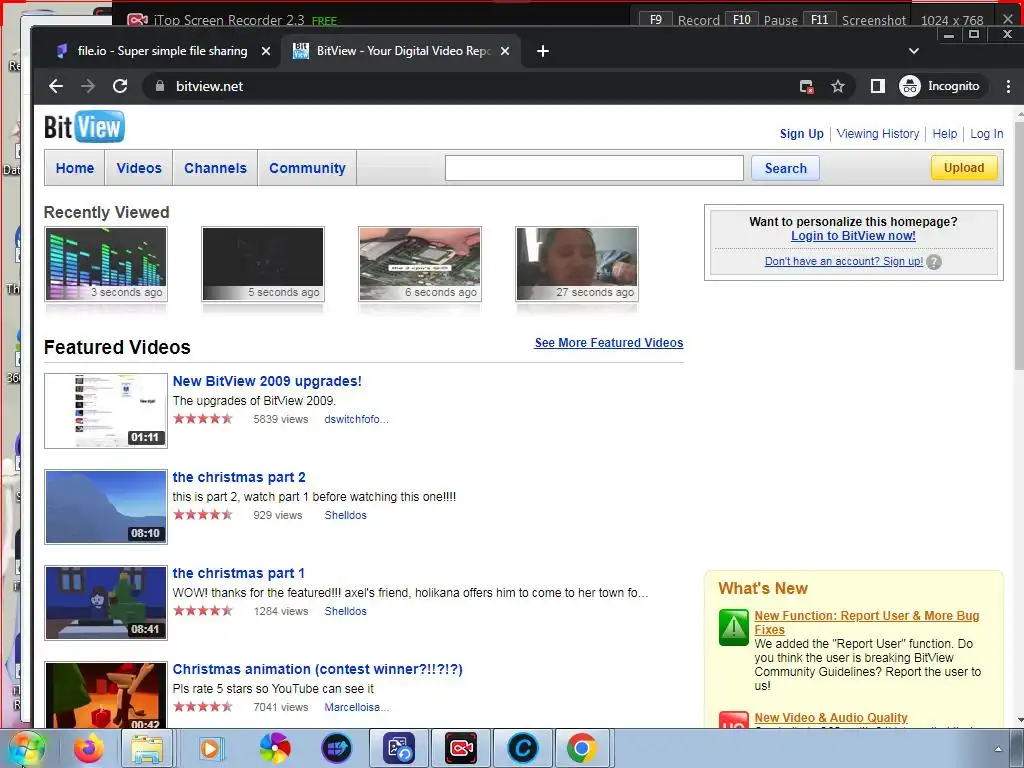The image size is (1024, 768).
Task: Open the Videos navigation tab
Action: click(x=139, y=168)
